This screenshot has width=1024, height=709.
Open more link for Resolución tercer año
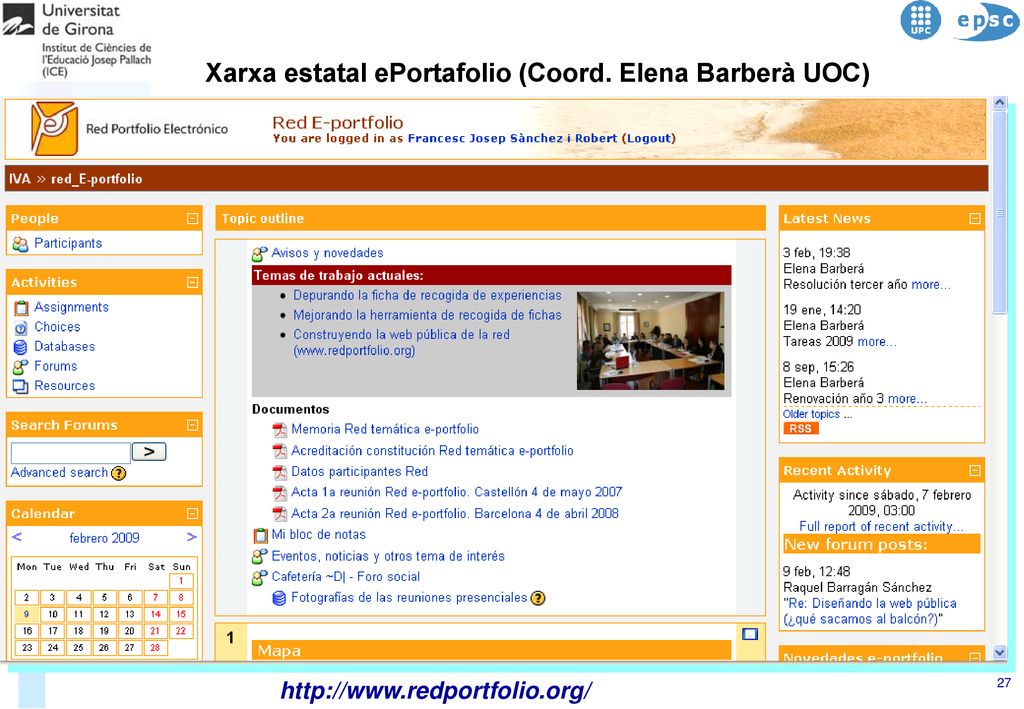click(931, 285)
